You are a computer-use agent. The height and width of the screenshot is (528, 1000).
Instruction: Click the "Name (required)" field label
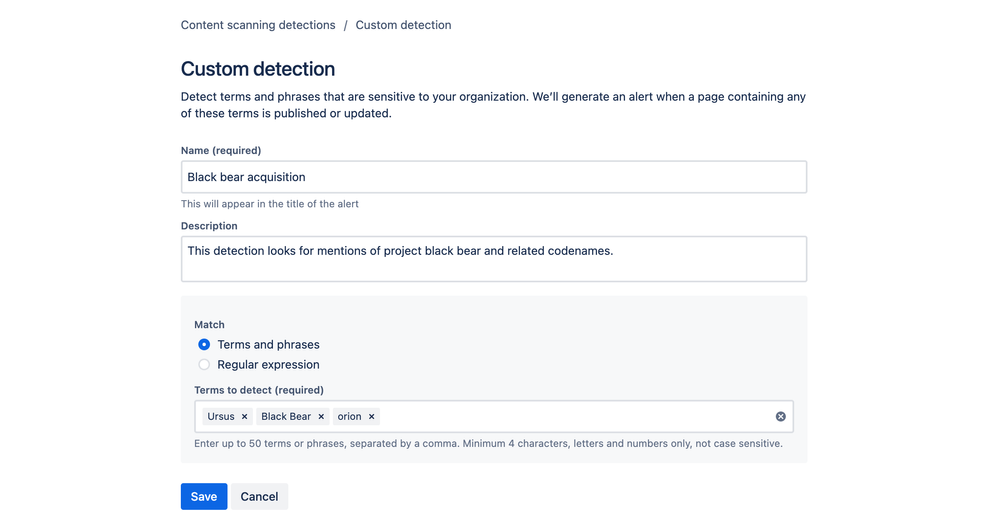click(221, 151)
